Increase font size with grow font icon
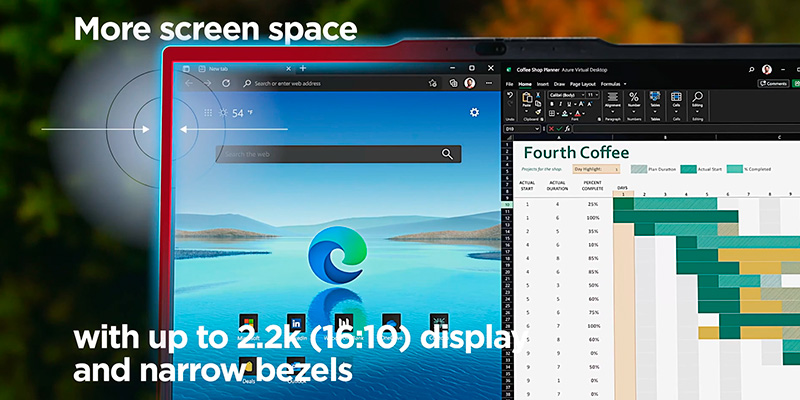The height and width of the screenshot is (400, 800). coord(581,104)
